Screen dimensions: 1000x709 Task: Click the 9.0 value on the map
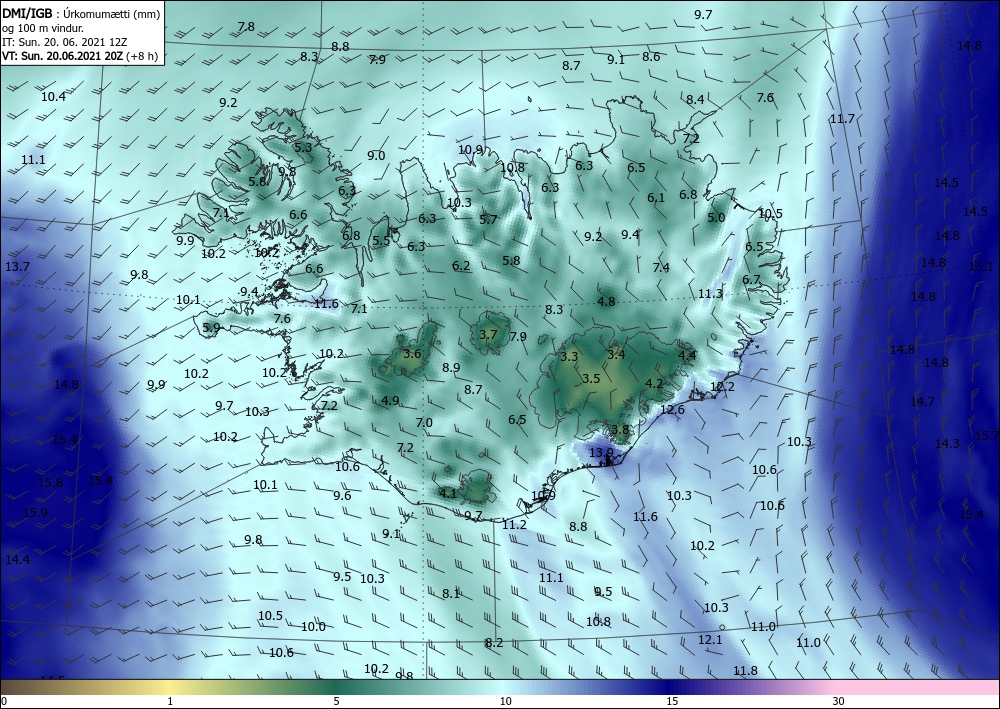pos(376,156)
